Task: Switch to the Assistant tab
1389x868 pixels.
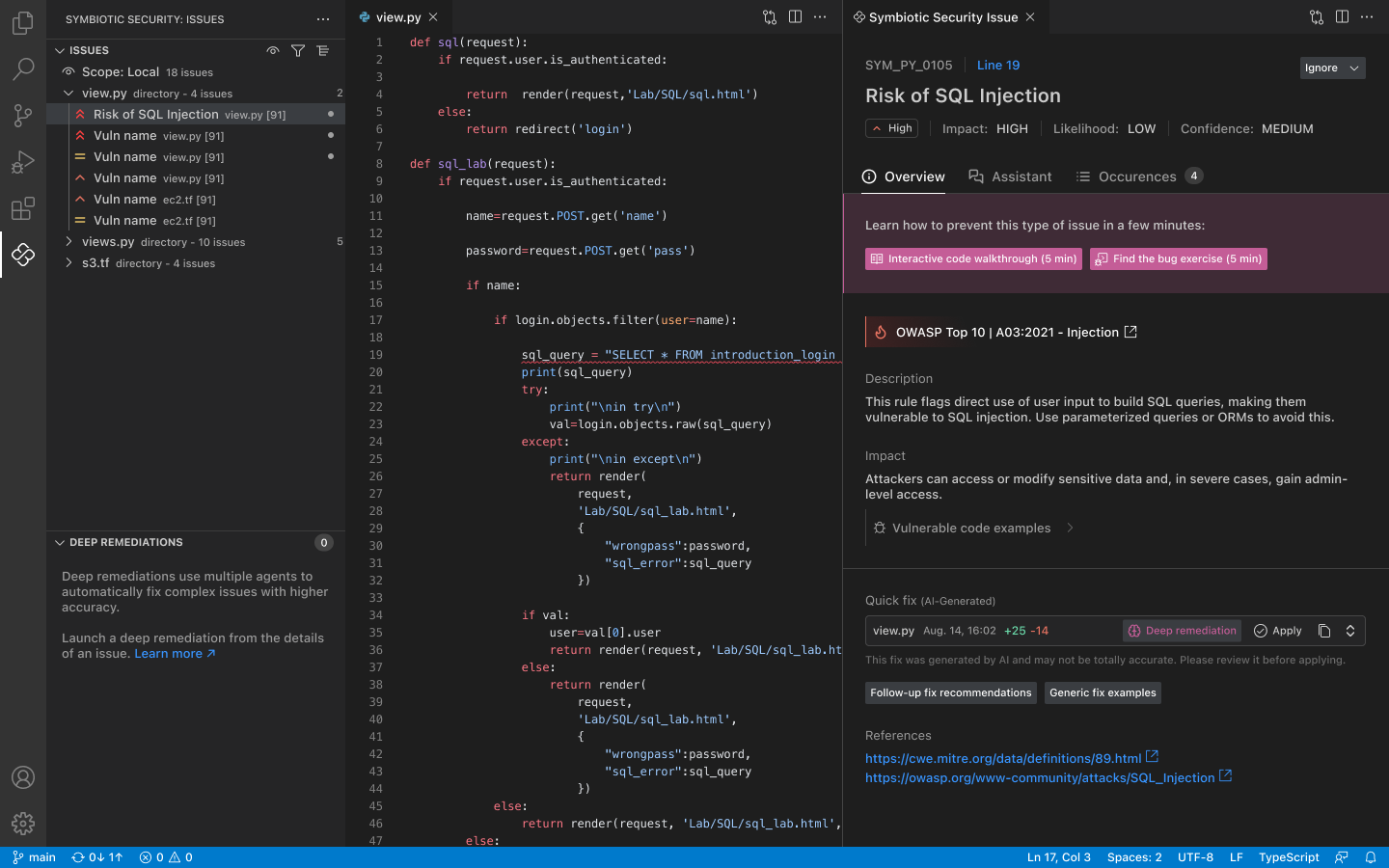Action: 1010,176
